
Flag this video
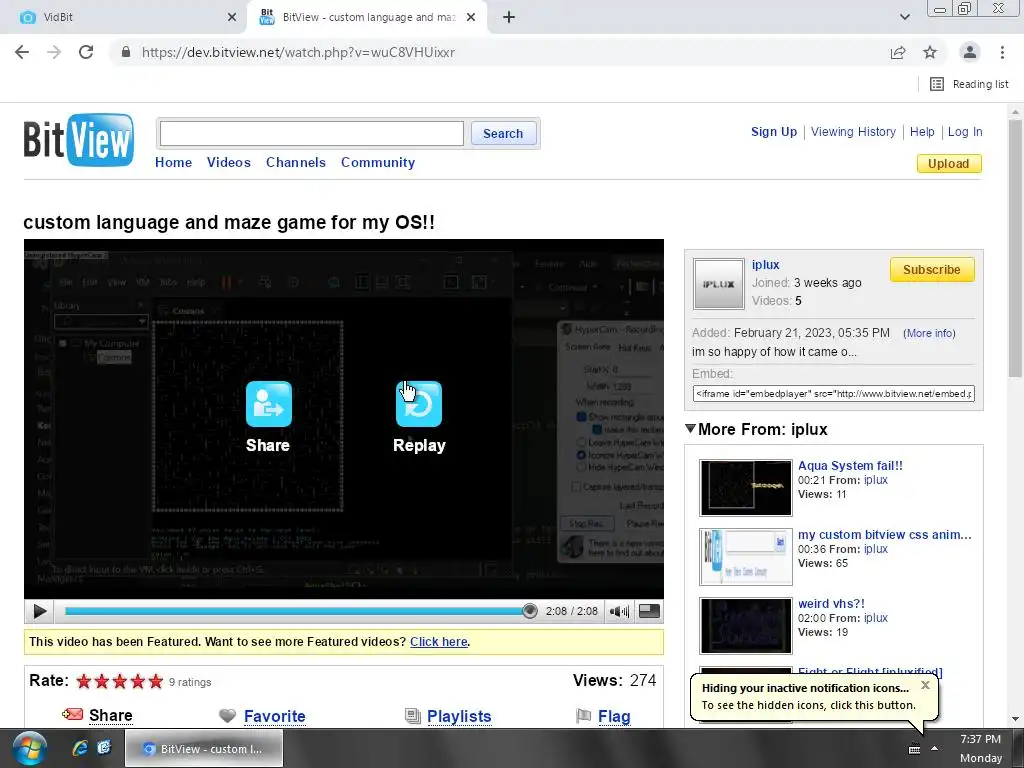coord(615,716)
